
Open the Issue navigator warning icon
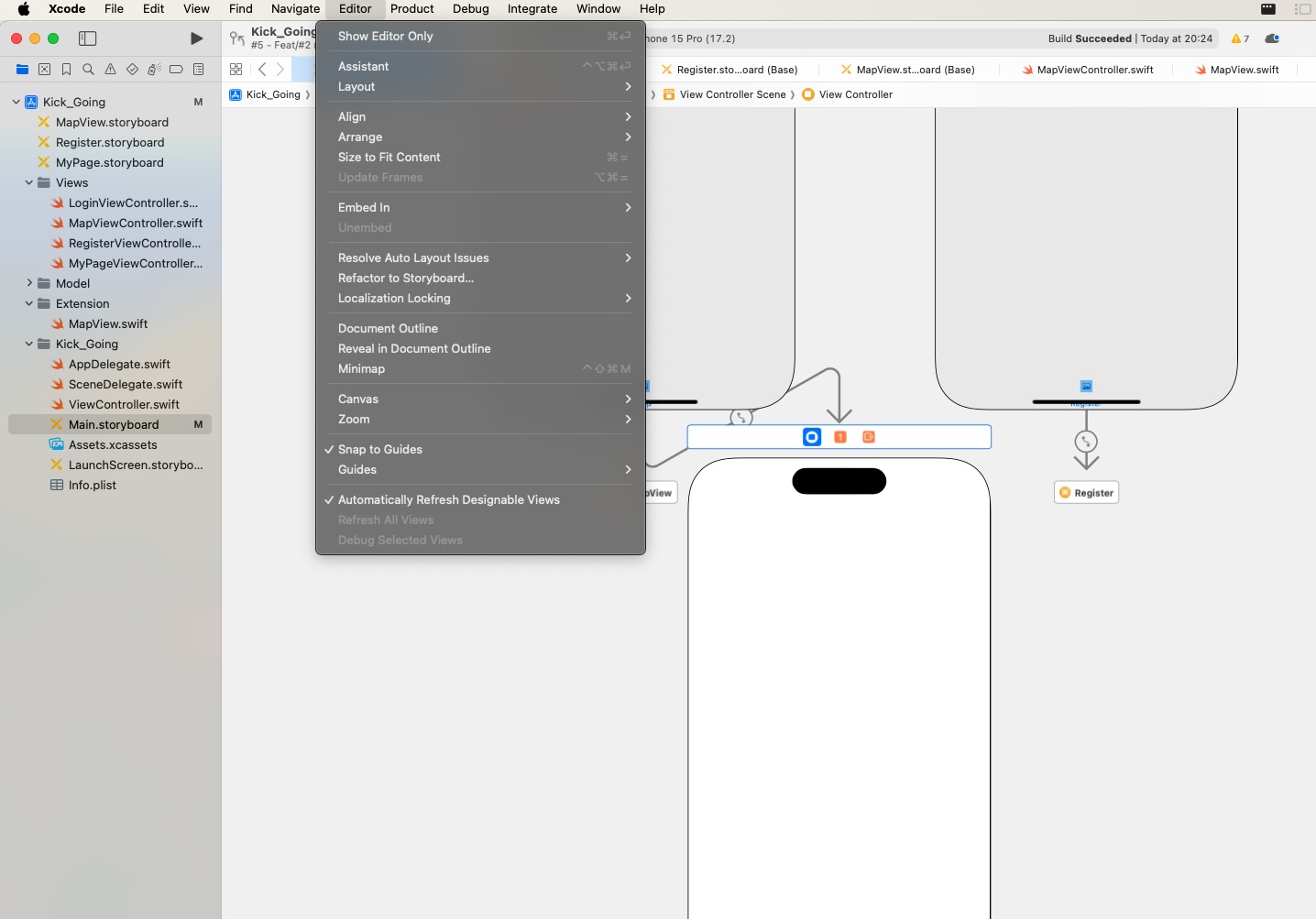point(110,70)
